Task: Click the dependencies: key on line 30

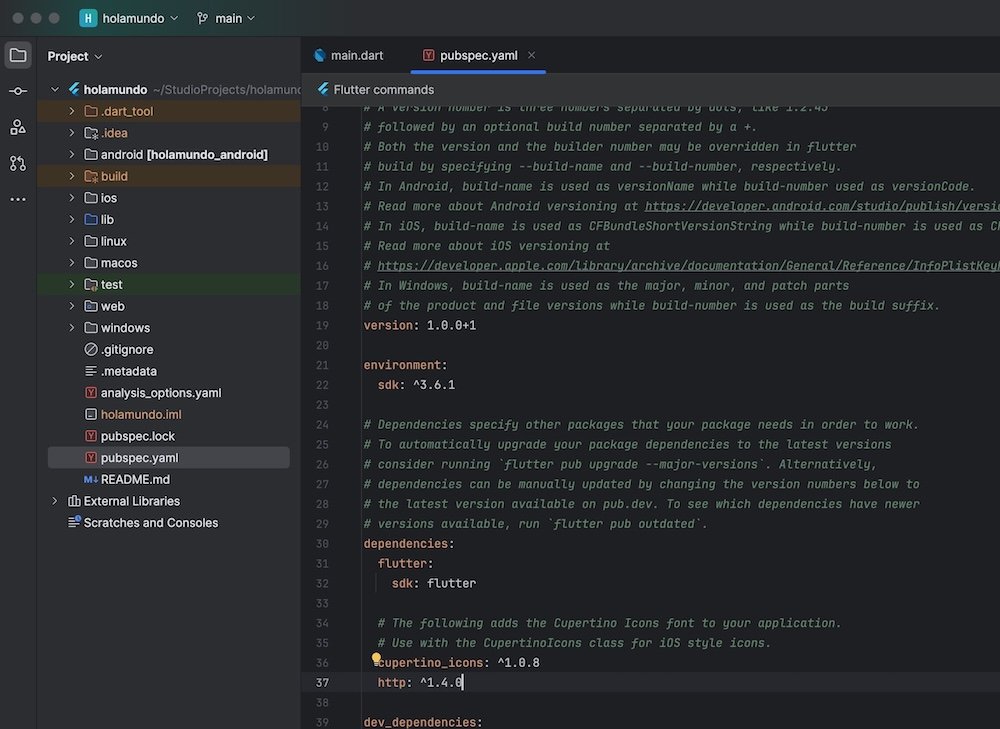Action: pyautogui.click(x=409, y=543)
